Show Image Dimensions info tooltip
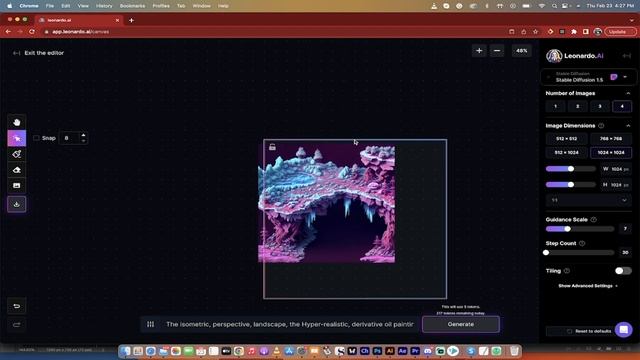The width and height of the screenshot is (640, 360). 601,126
